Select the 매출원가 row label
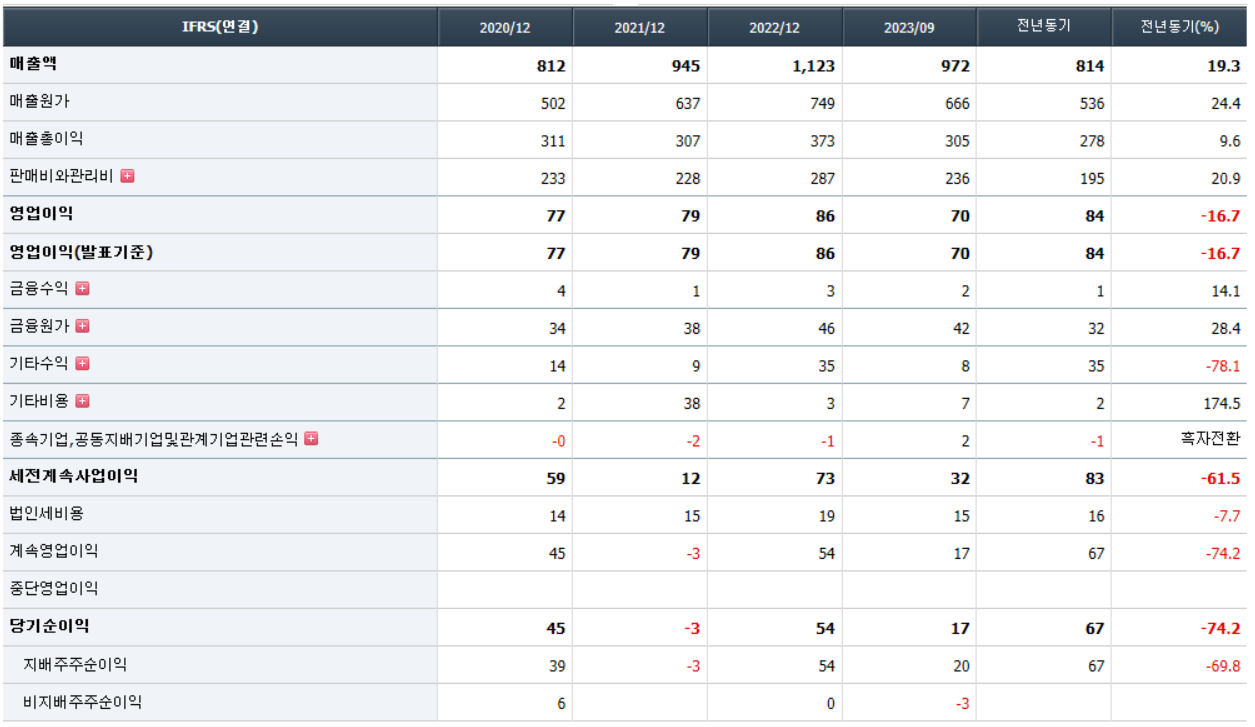 coord(40,101)
